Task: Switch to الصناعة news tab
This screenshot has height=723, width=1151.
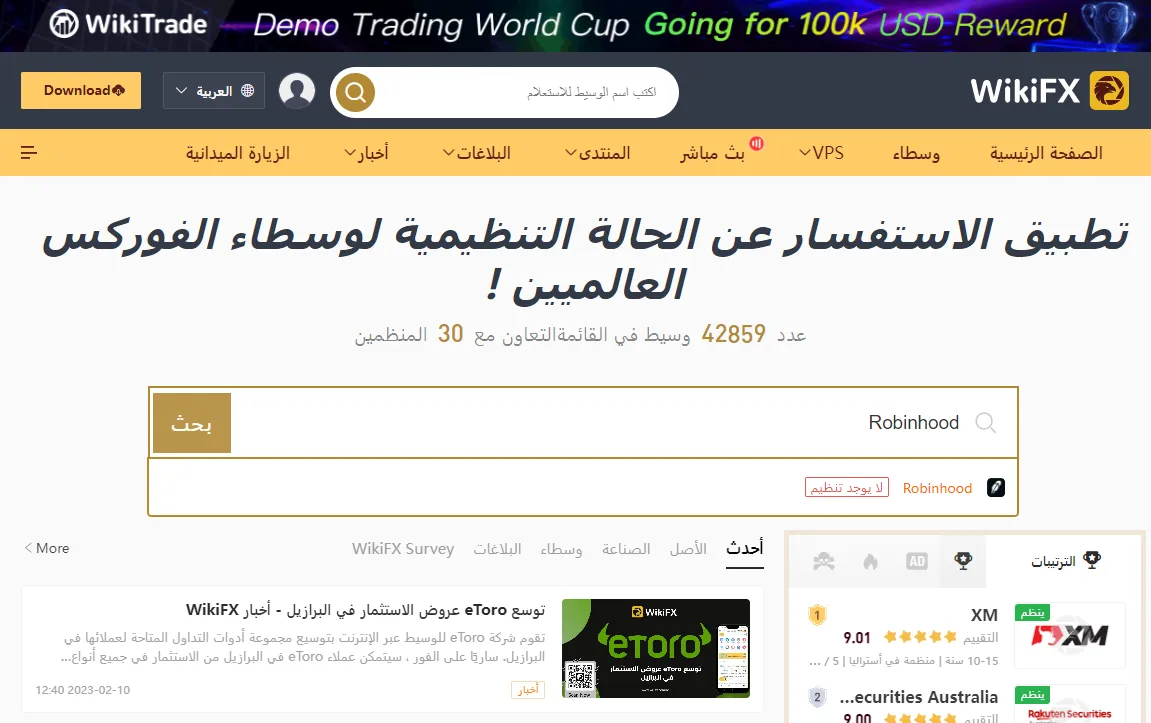Action: pyautogui.click(x=626, y=549)
